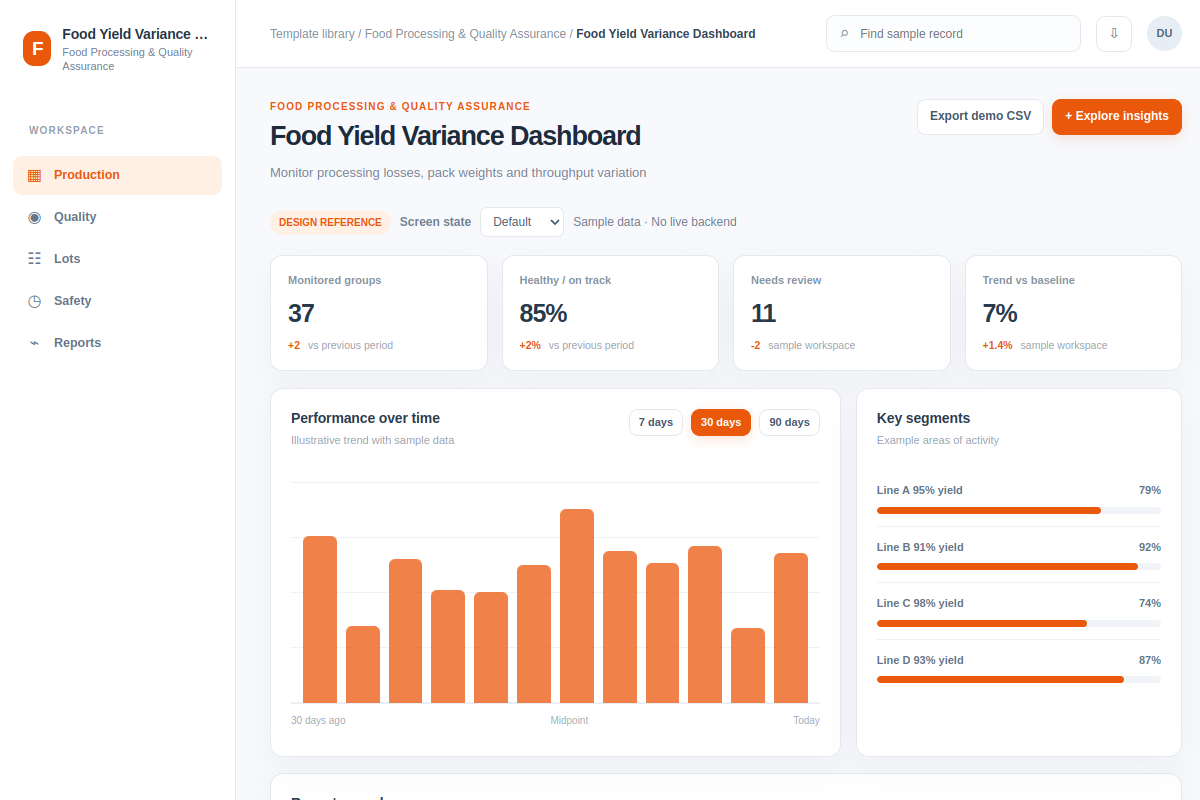Click the download arrow icon button

(x=1114, y=34)
